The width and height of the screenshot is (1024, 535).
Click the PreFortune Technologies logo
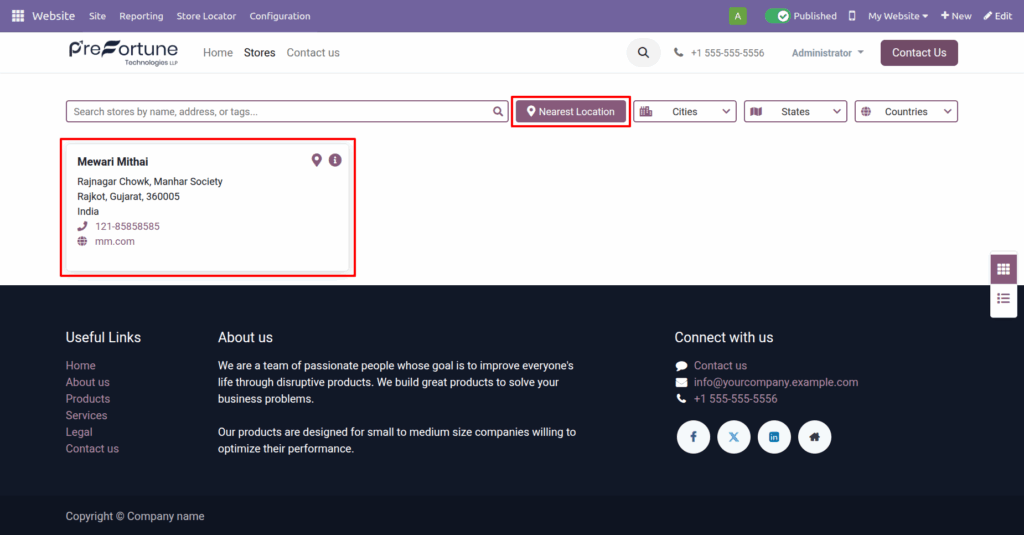tap(123, 53)
